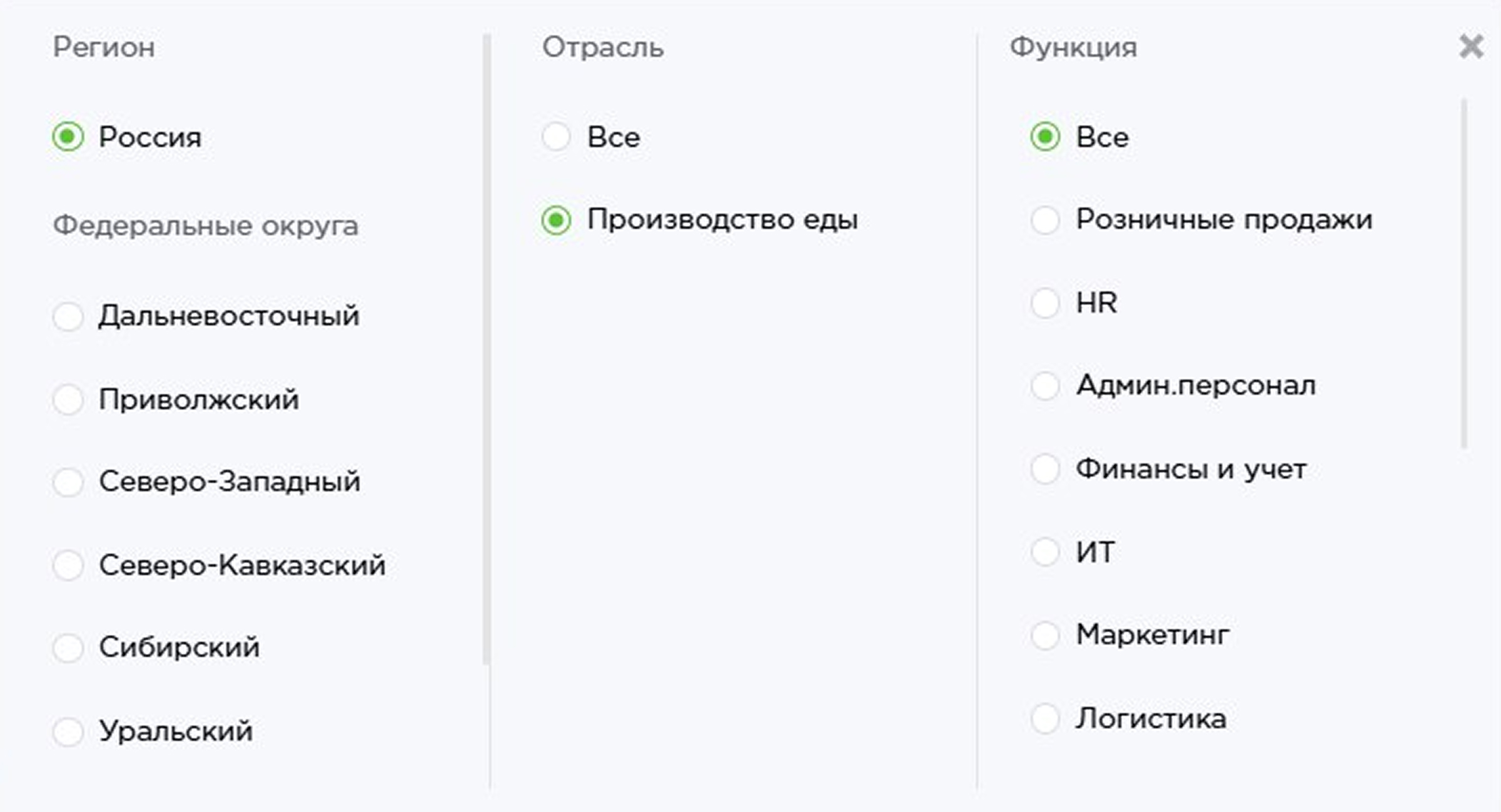The image size is (1501, 812).
Task: Choose the Северо-Западный region option
Action: [x=69, y=482]
